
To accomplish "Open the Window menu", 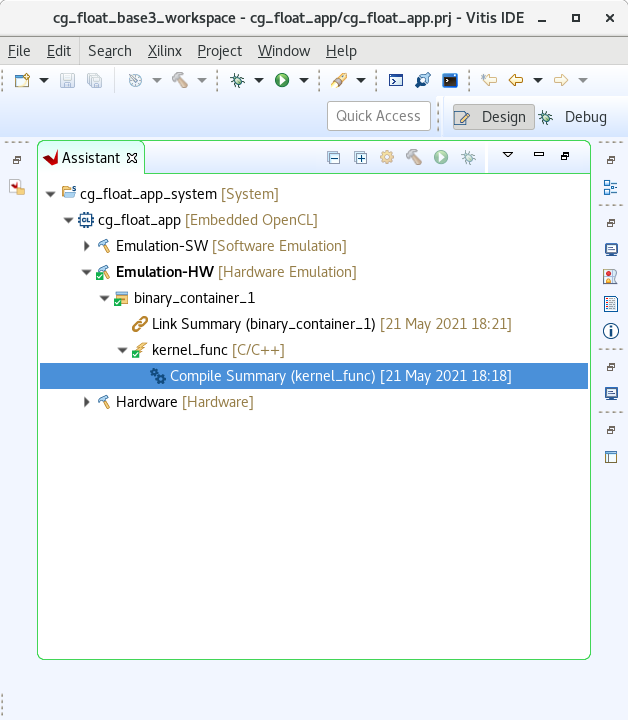I will tap(284, 51).
